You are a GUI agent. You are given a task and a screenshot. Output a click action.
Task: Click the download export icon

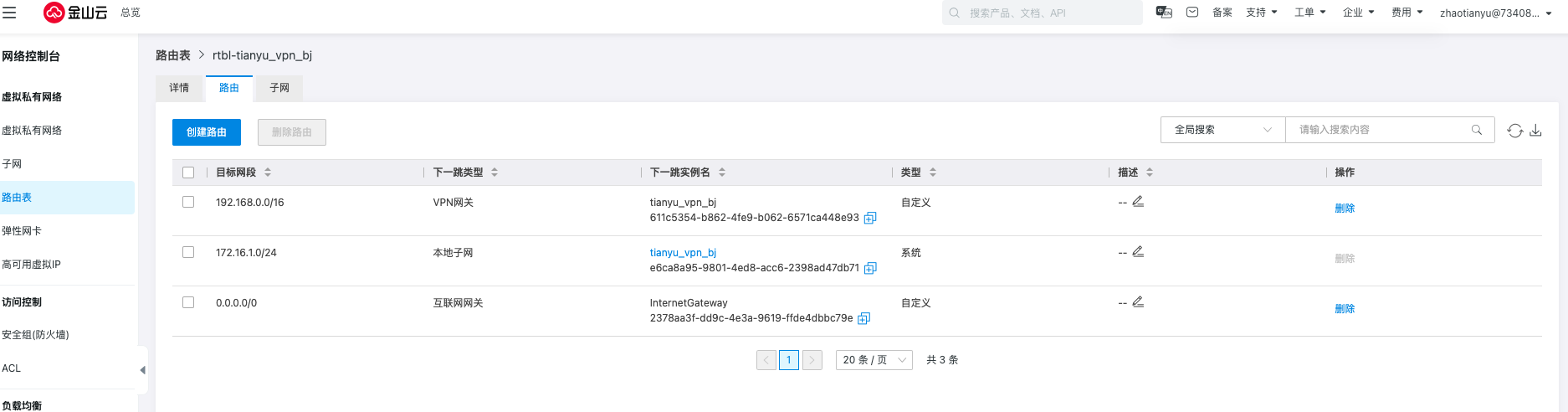click(x=1535, y=131)
